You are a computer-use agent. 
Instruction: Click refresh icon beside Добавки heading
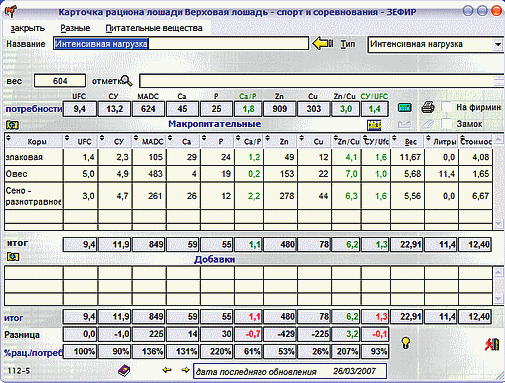13,257
